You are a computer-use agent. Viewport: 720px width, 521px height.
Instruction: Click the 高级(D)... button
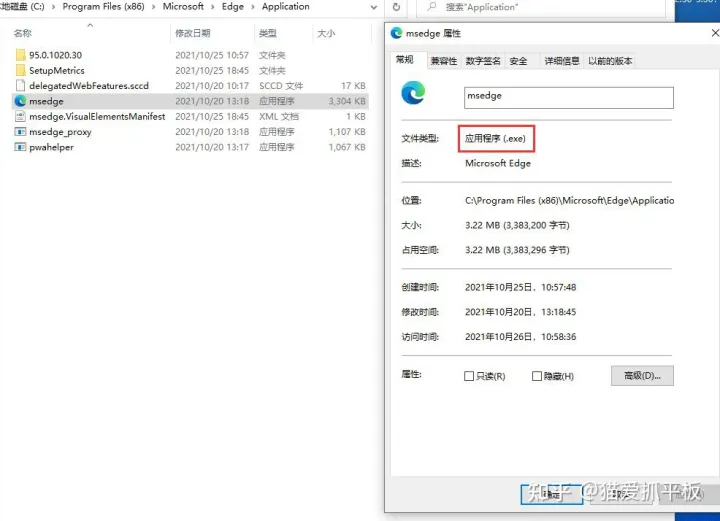642,376
